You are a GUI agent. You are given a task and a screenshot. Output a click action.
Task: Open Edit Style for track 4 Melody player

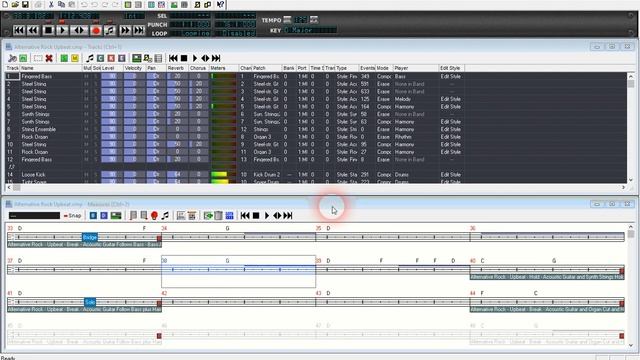click(451, 99)
